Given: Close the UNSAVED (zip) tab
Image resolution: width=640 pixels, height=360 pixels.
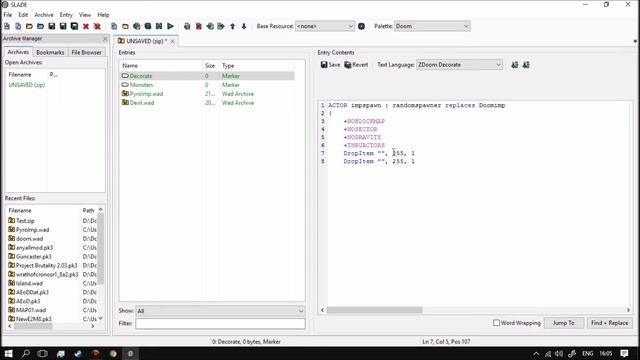Looking at the screenshot, I should pyautogui.click(x=173, y=41).
